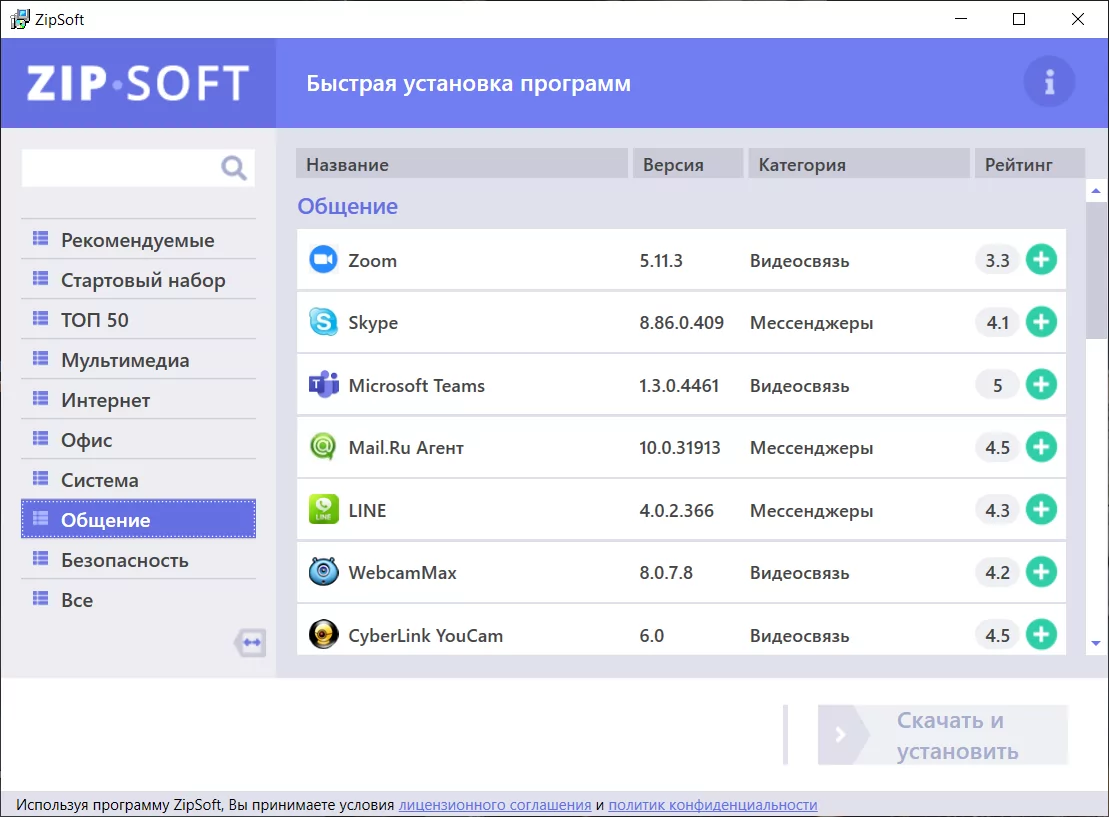
Task: Click the Skype app icon
Action: coord(323,322)
